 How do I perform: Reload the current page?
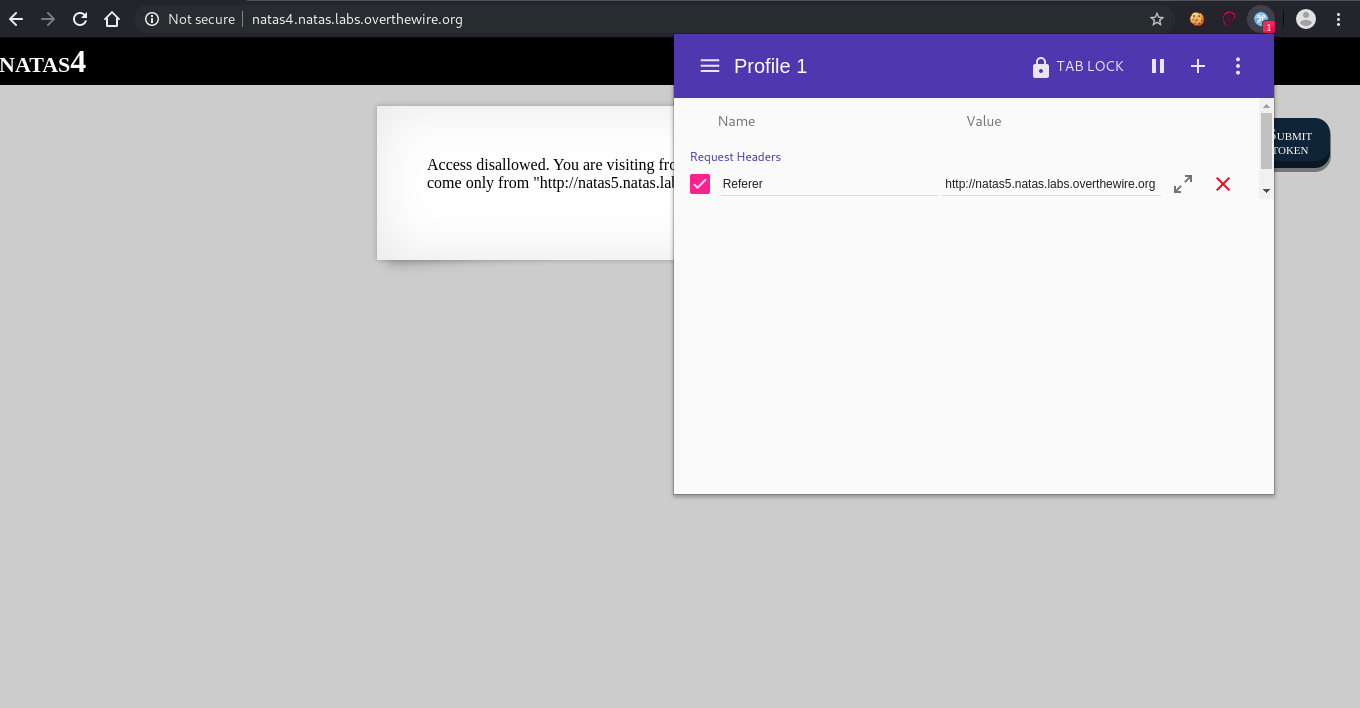80,19
